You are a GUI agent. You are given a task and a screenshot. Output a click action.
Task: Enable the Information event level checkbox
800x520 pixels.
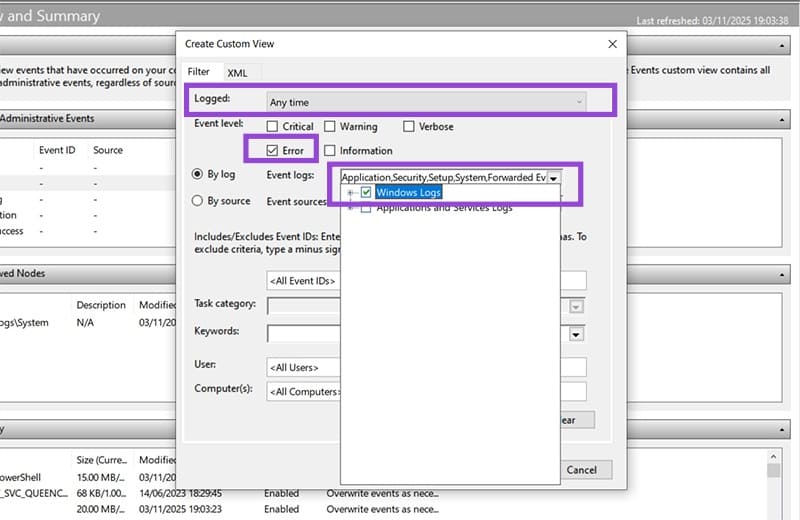pos(331,150)
